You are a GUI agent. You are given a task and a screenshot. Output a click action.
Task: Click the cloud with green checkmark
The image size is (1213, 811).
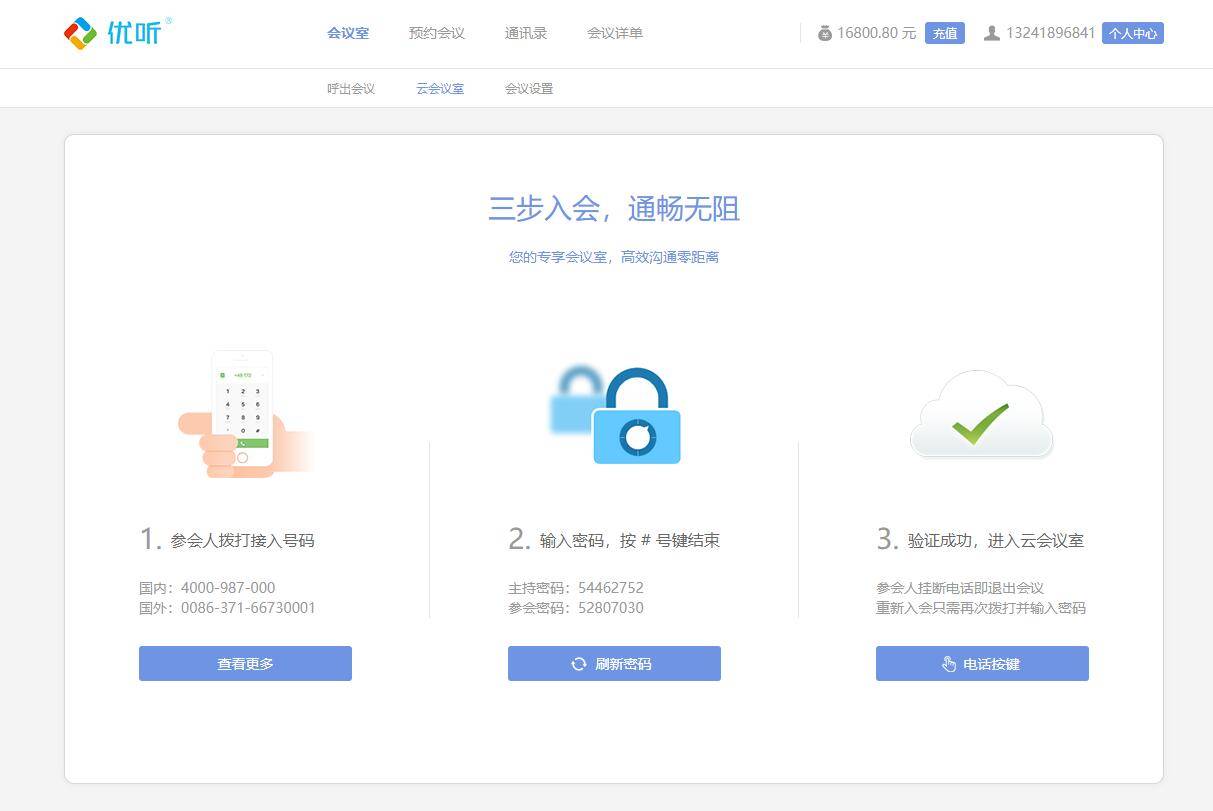coord(981,415)
